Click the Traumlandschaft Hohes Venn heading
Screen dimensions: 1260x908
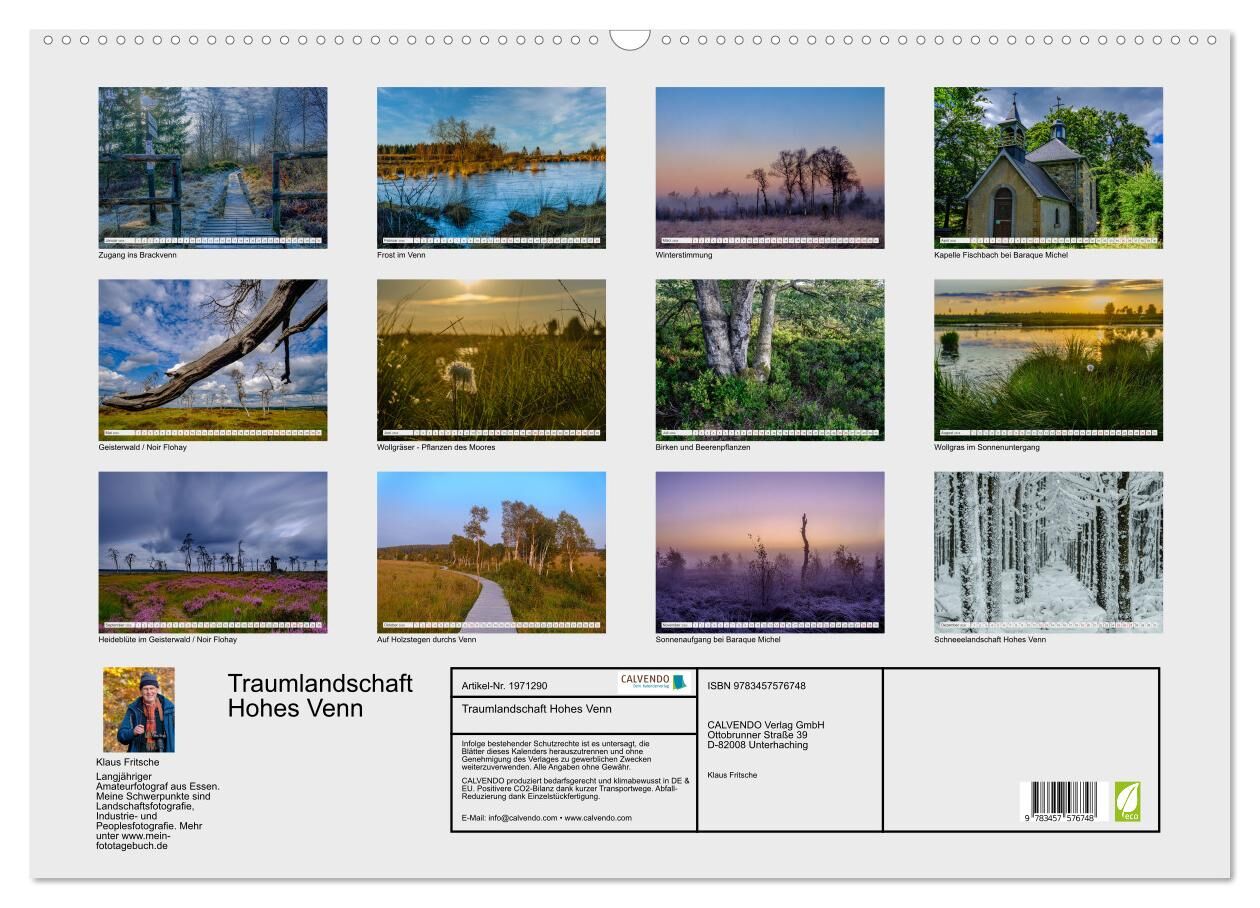(x=320, y=695)
